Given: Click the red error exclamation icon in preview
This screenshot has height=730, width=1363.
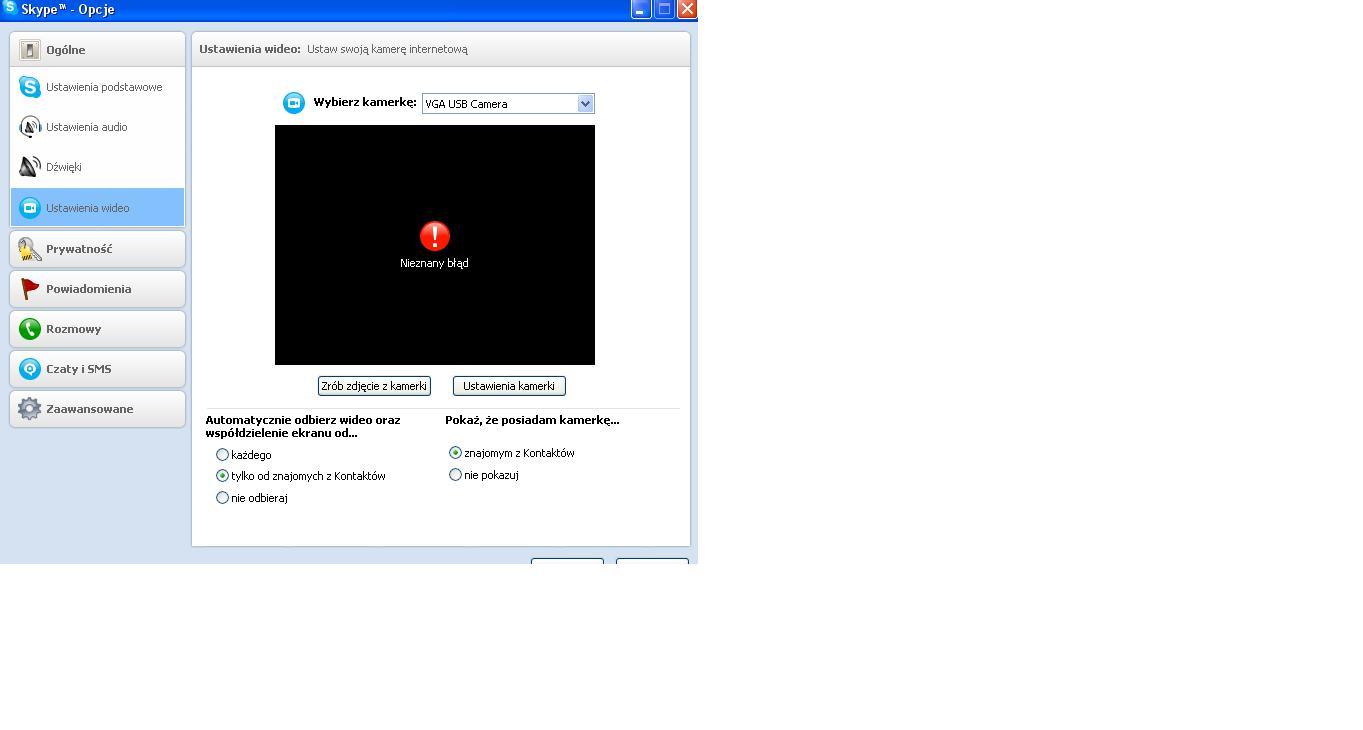Looking at the screenshot, I should (435, 236).
